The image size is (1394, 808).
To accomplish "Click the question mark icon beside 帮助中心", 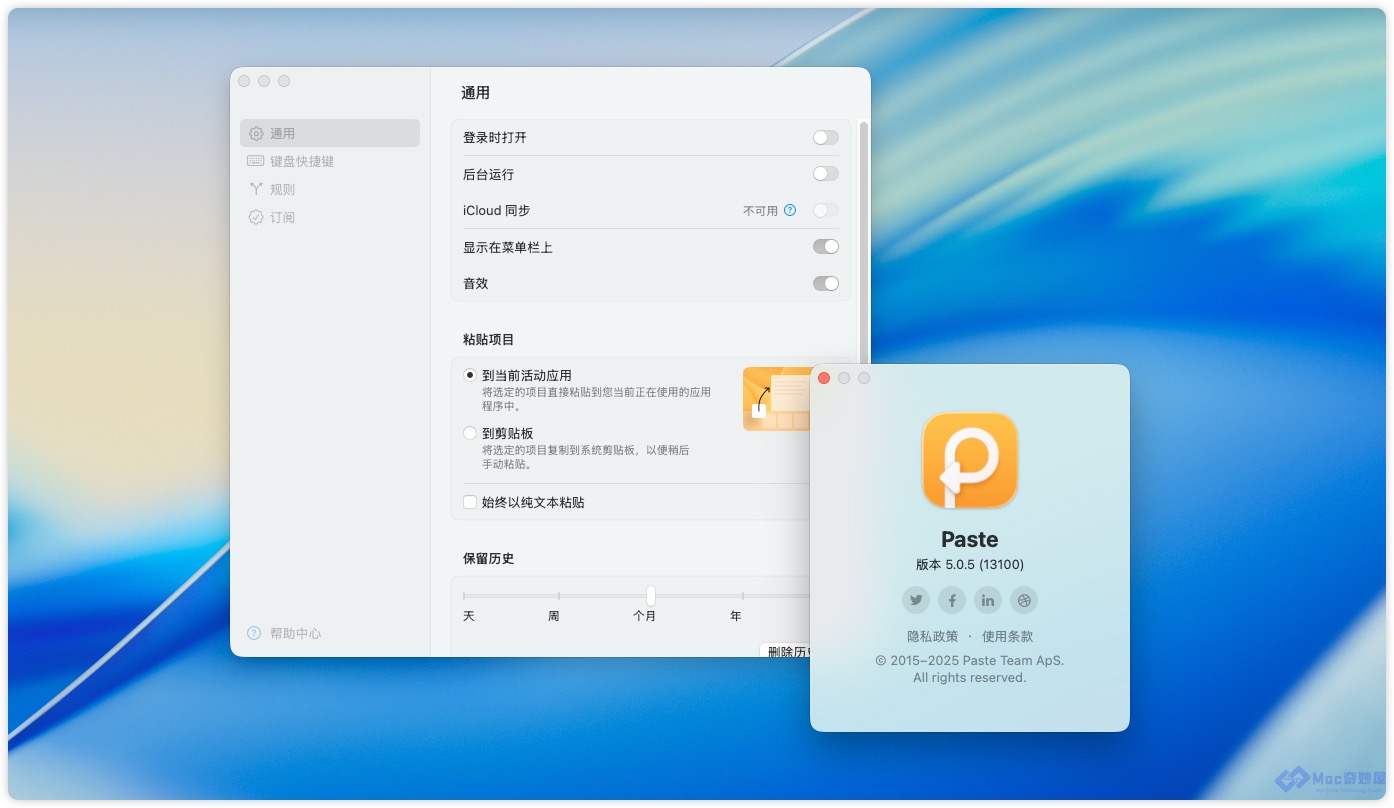I will click(254, 633).
